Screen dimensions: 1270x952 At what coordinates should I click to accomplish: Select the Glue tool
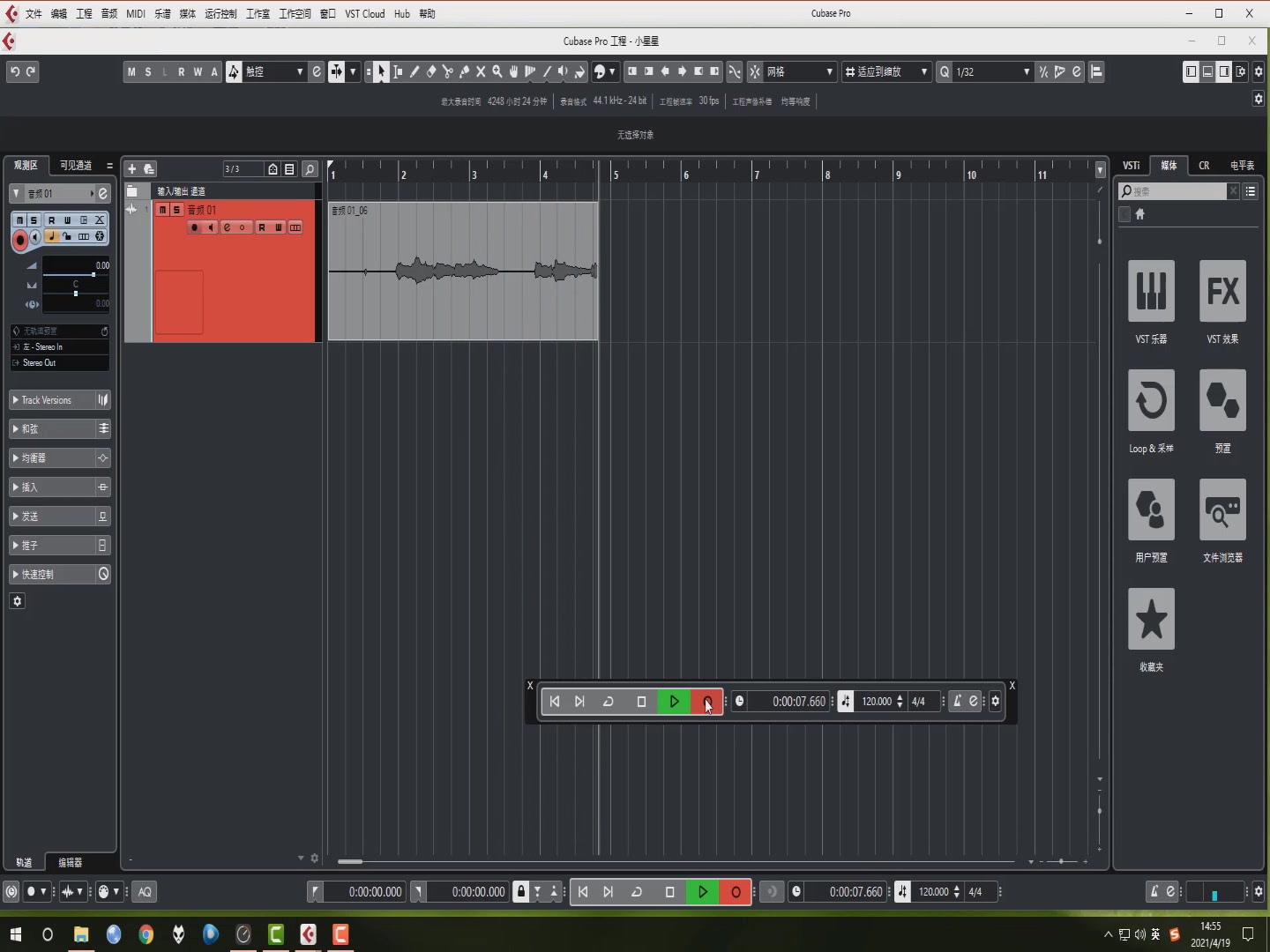(x=464, y=71)
